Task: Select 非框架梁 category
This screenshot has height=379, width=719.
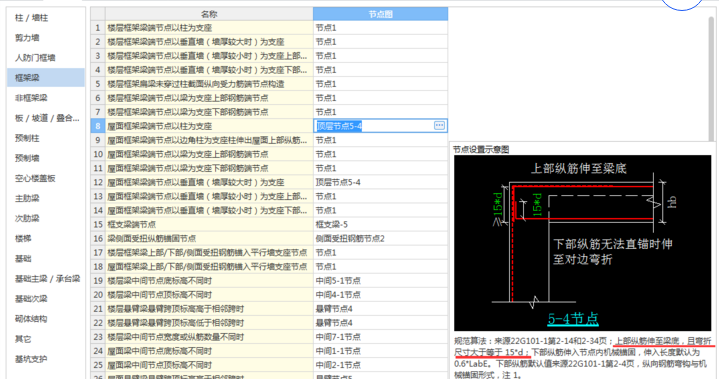Action: click(46, 98)
